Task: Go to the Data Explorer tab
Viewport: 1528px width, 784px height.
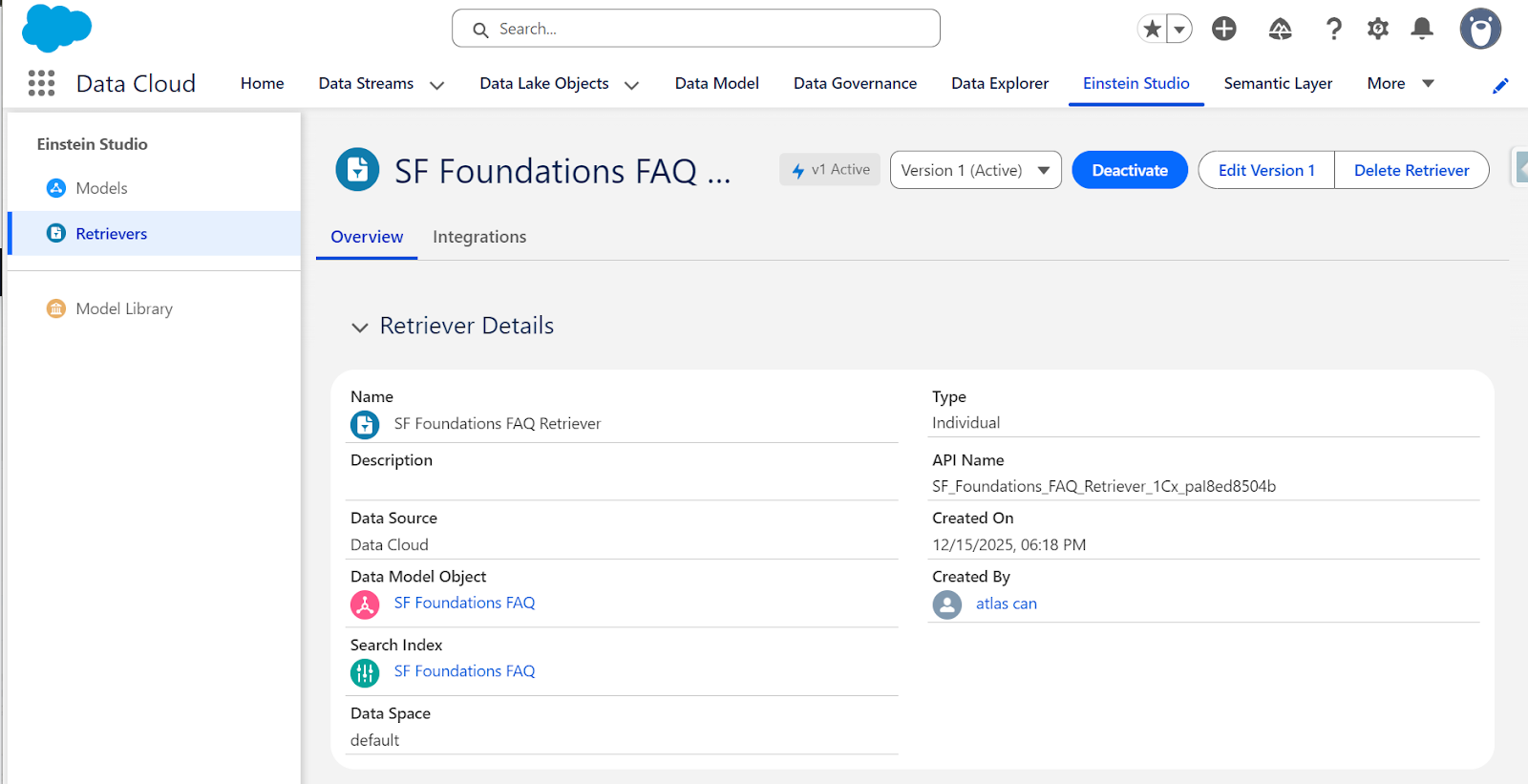Action: pos(999,84)
